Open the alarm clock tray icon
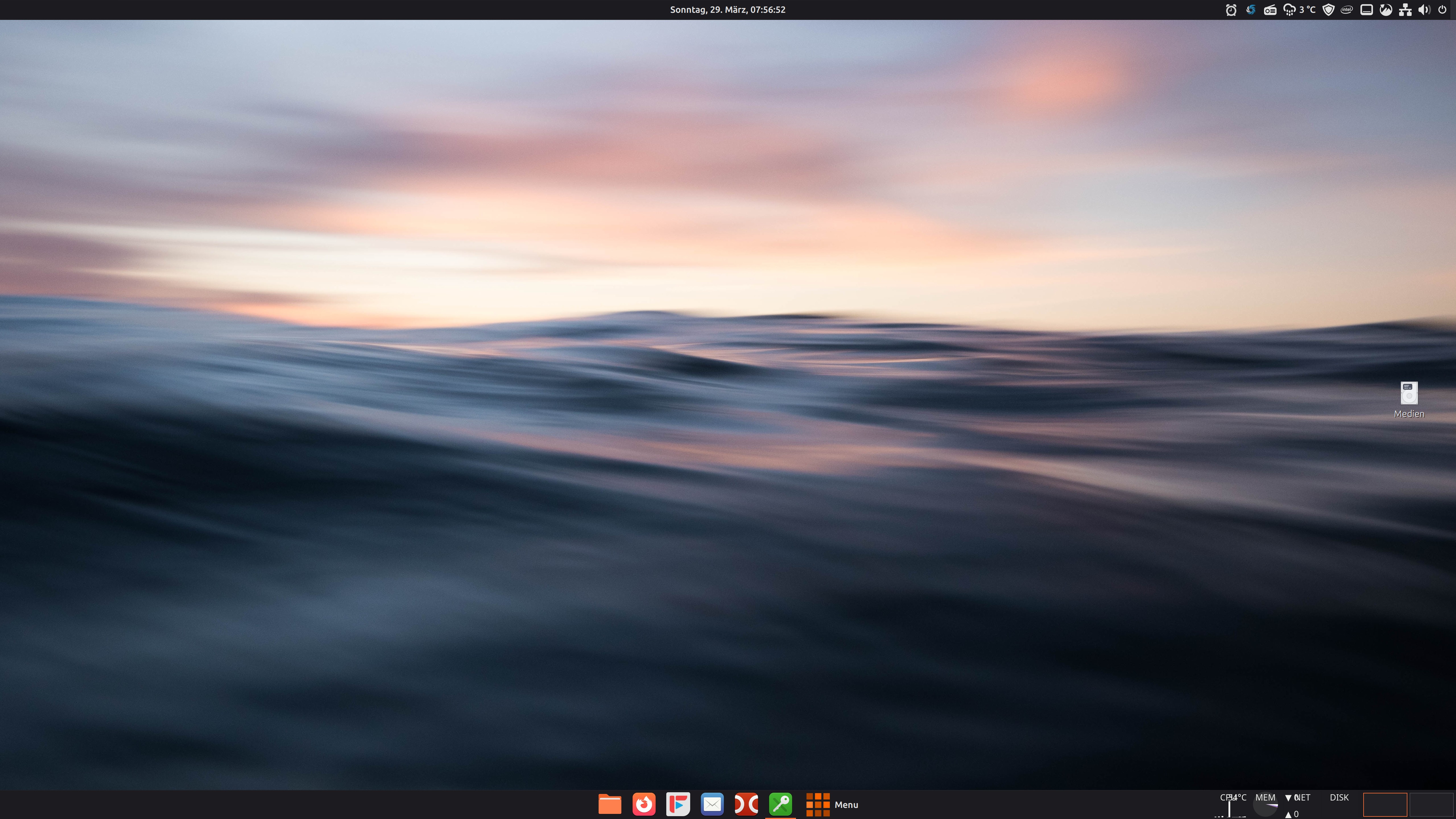Image resolution: width=1456 pixels, height=819 pixels. 1231,10
